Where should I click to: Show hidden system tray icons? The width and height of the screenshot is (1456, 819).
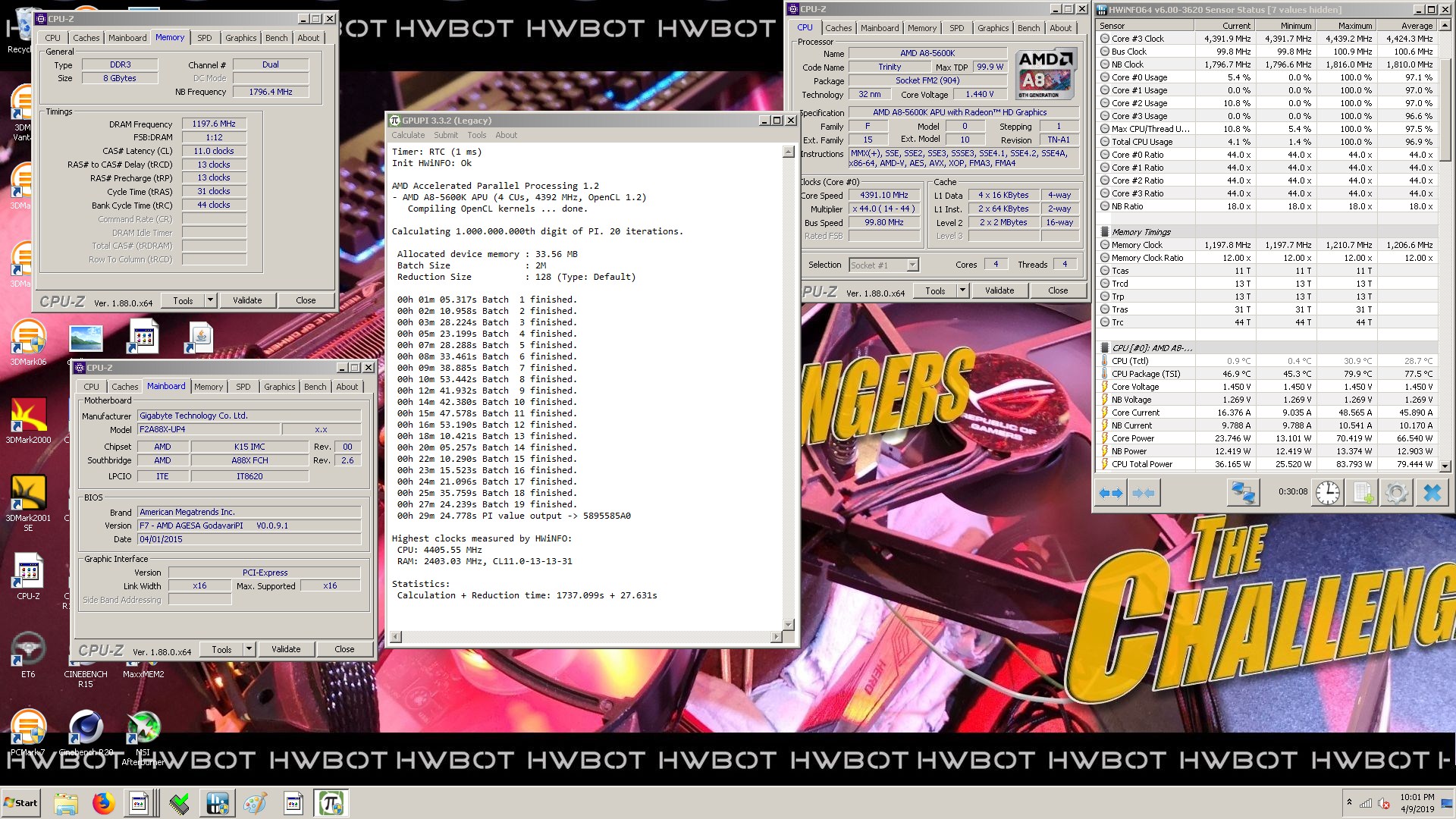coord(1349,802)
